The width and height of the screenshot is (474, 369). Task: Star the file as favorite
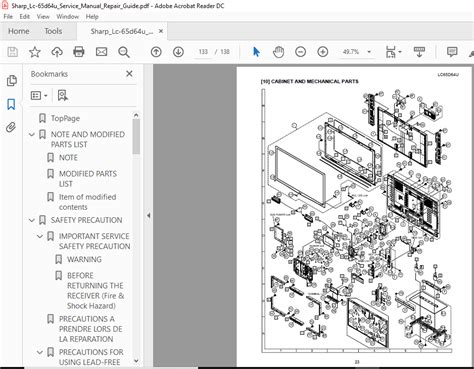(x=35, y=52)
